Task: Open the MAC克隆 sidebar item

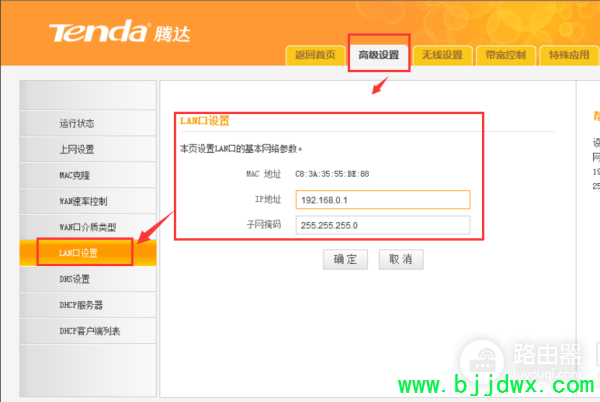Action: [88, 175]
